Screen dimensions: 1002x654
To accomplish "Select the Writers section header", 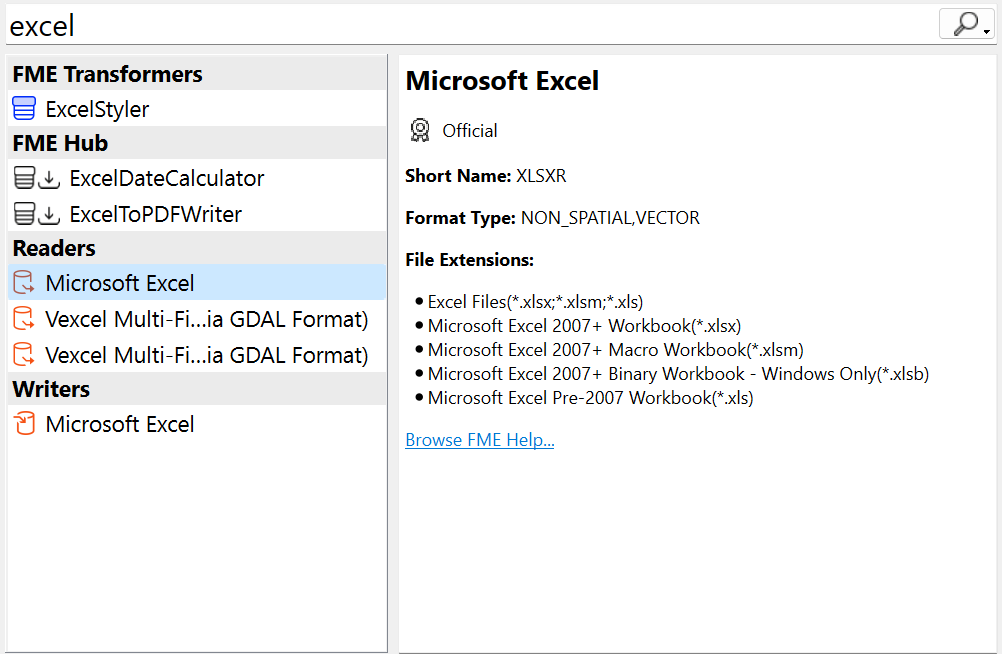I will (44, 389).
